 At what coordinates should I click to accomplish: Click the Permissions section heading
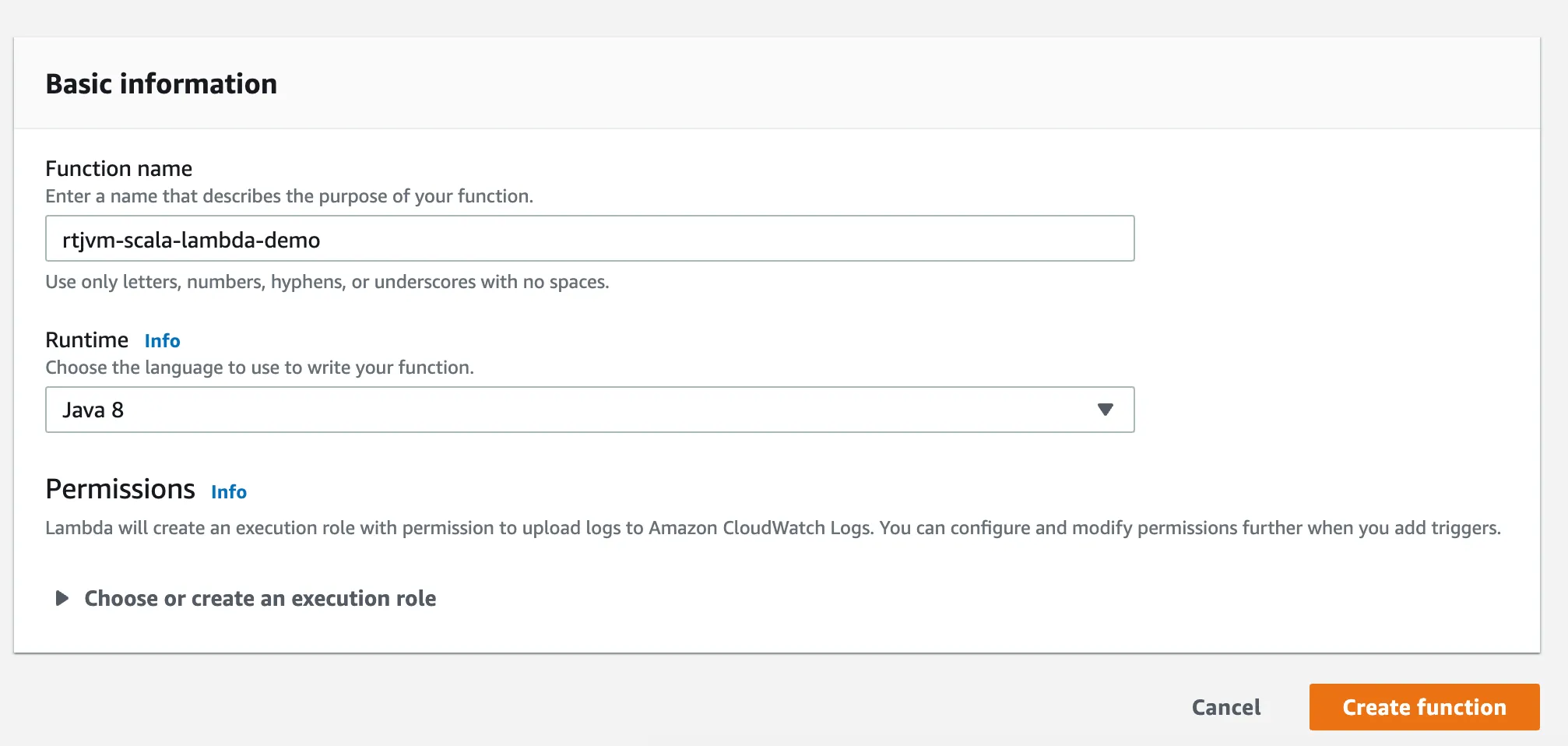(x=121, y=489)
